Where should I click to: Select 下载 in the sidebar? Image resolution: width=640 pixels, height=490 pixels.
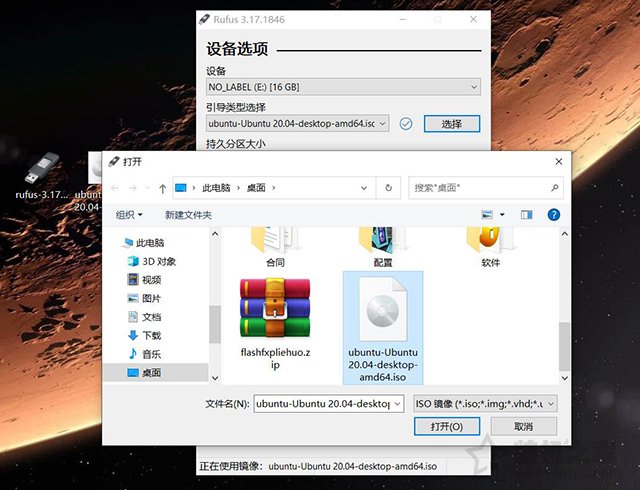[x=145, y=336]
